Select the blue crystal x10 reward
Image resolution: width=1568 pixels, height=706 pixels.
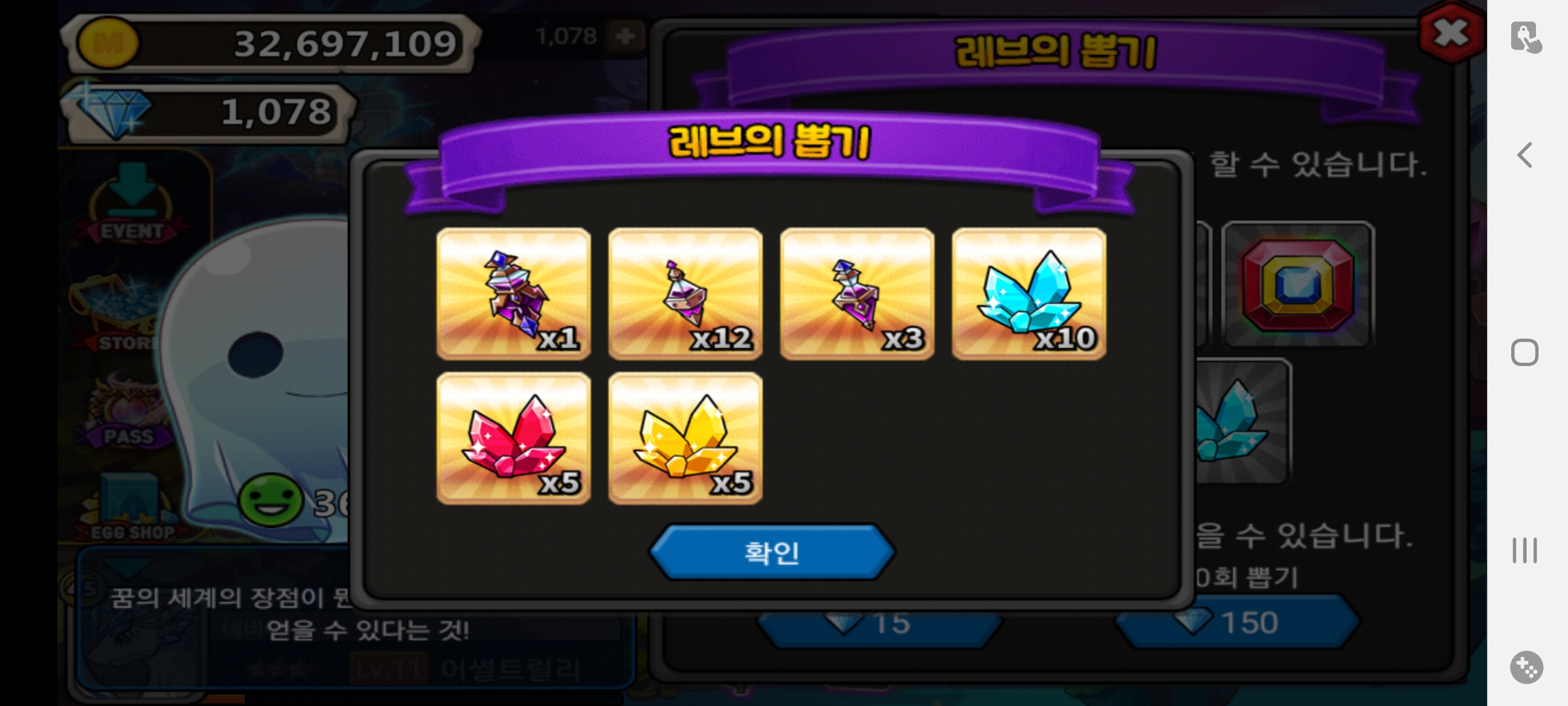click(x=1029, y=294)
